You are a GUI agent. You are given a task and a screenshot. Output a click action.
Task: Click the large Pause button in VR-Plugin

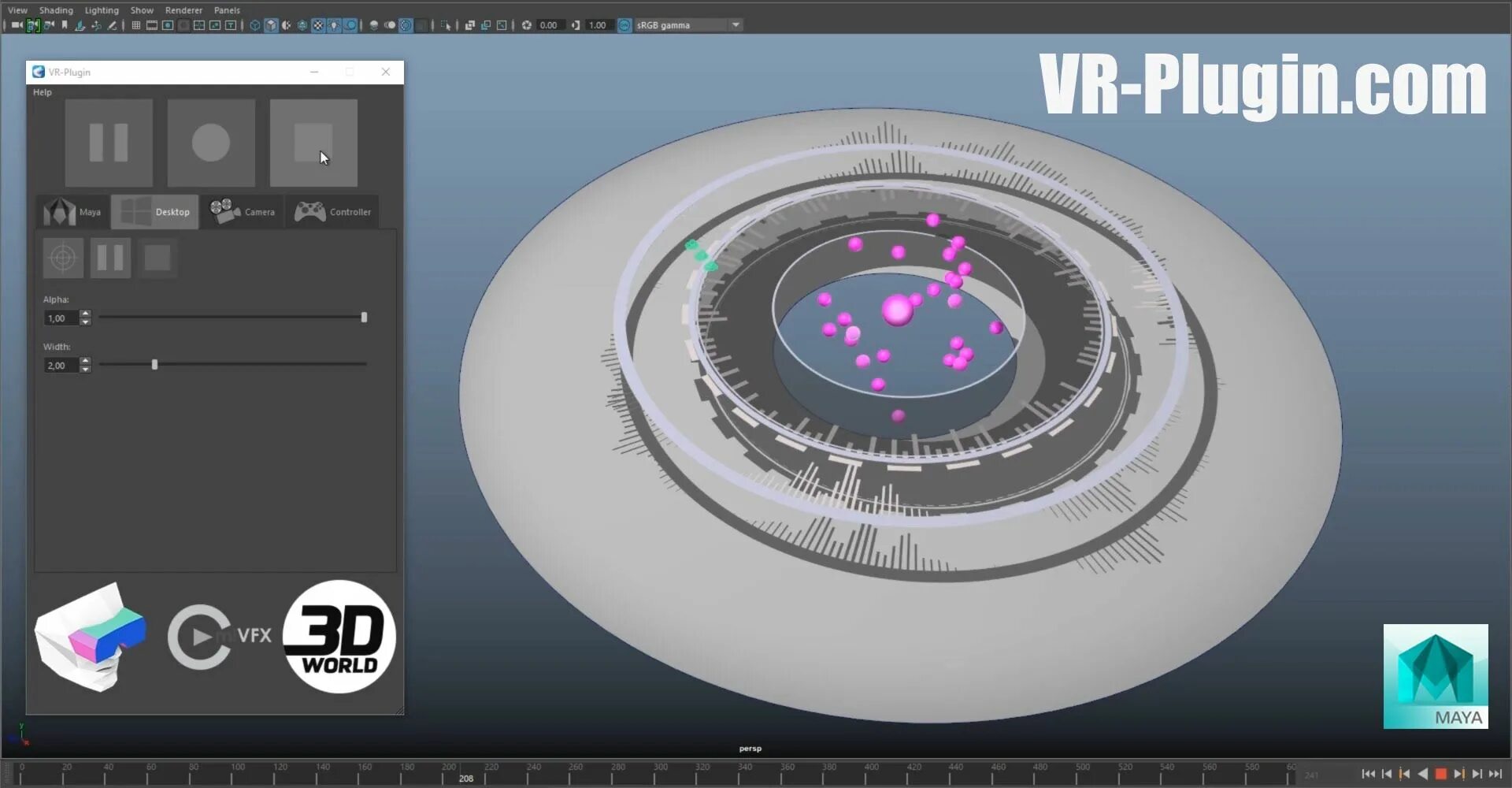click(x=109, y=143)
